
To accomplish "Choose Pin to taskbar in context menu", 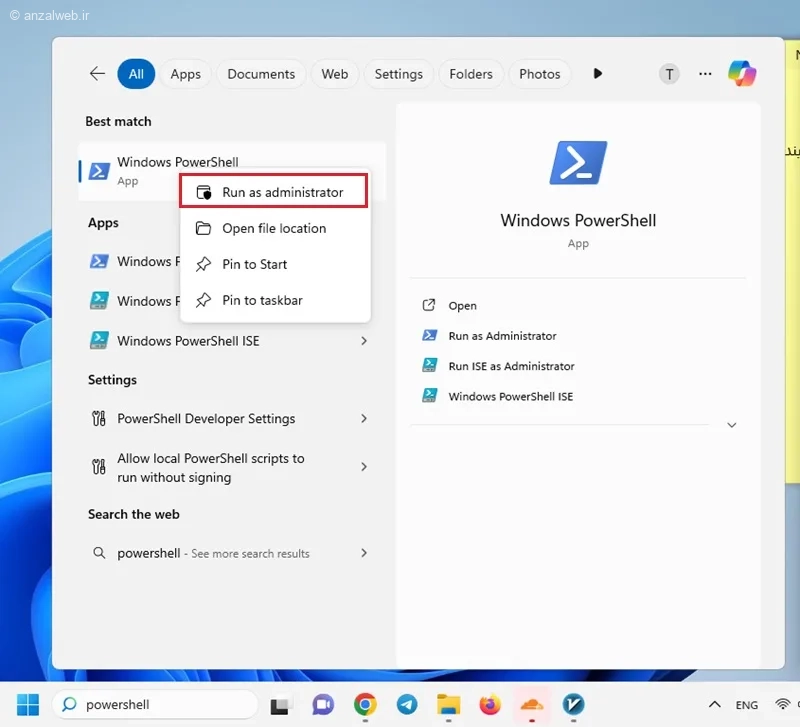I will (275, 300).
